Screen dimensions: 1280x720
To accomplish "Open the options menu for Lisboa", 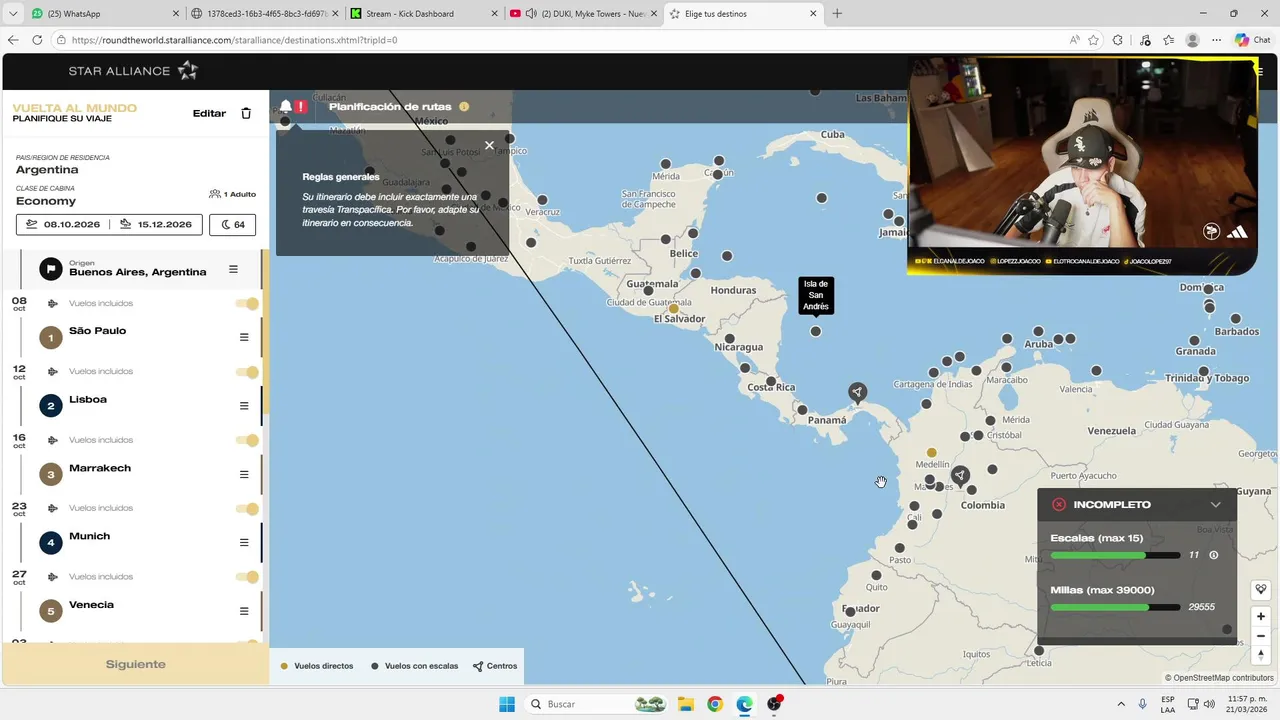I will pyautogui.click(x=244, y=405).
